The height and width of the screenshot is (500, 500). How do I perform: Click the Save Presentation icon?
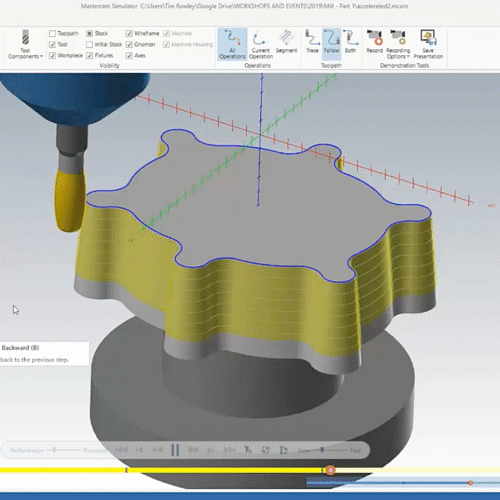[428, 44]
